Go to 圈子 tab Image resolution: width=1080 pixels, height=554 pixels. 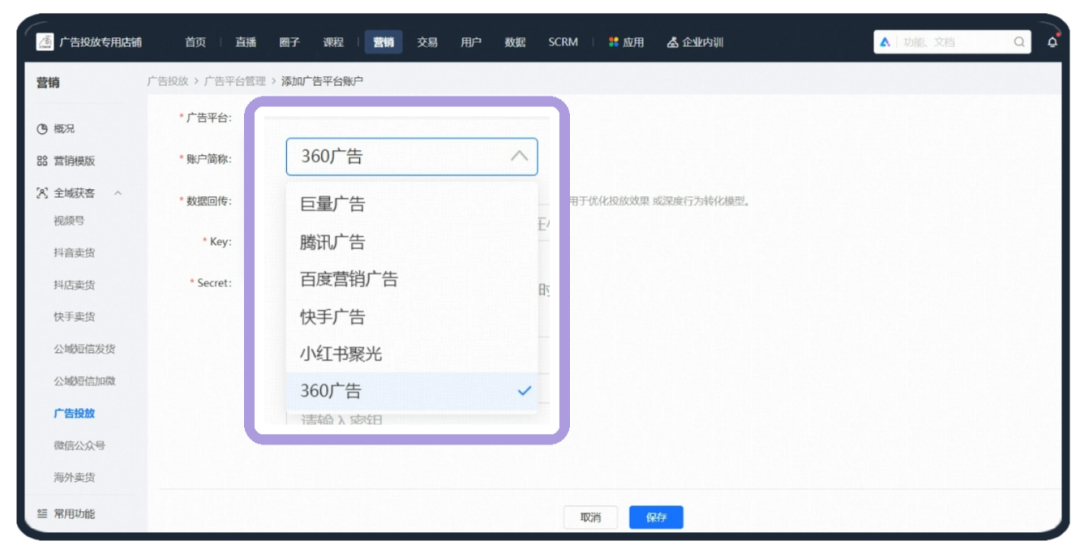[289, 42]
